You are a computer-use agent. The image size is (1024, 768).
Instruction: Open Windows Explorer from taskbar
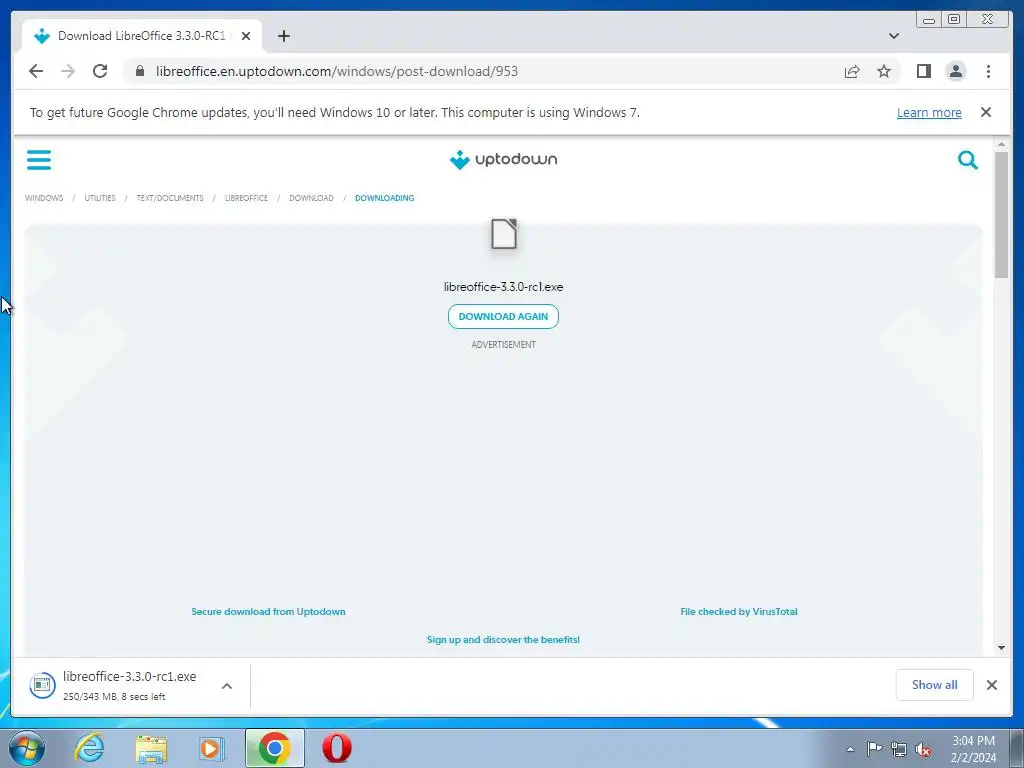[151, 749]
